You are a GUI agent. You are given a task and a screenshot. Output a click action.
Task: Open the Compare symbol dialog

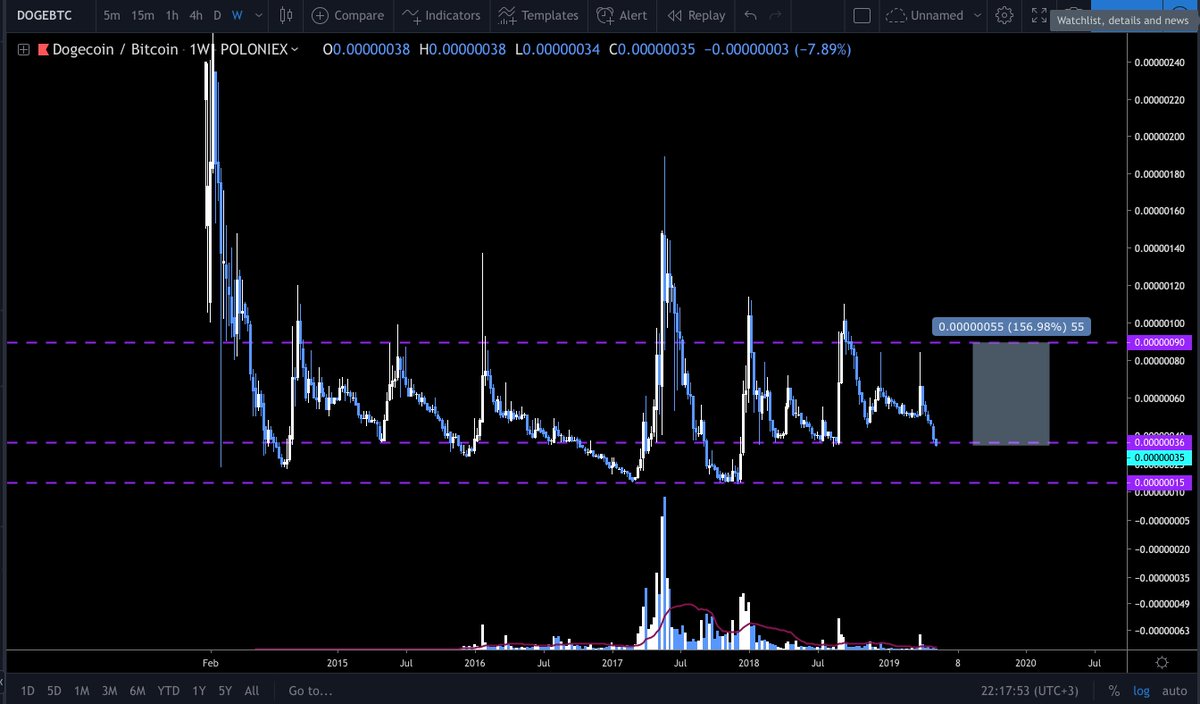point(347,15)
